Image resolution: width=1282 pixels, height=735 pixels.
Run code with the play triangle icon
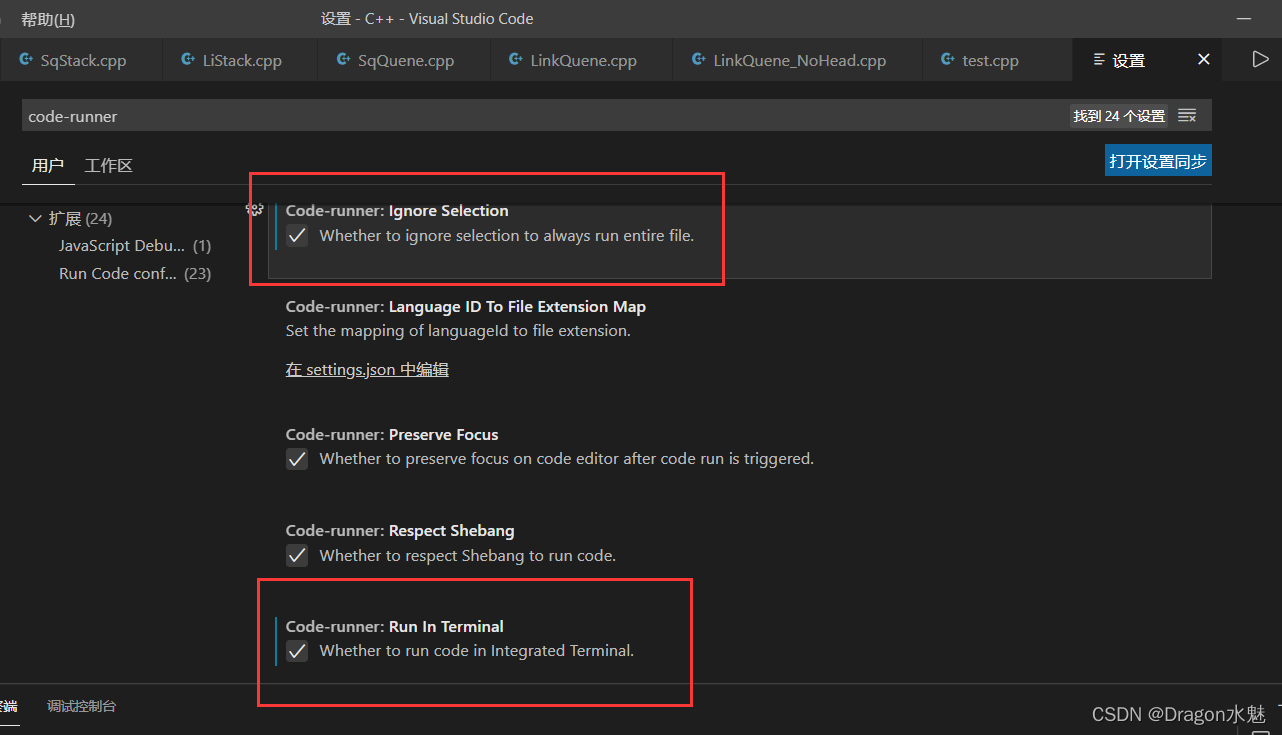click(x=1260, y=60)
